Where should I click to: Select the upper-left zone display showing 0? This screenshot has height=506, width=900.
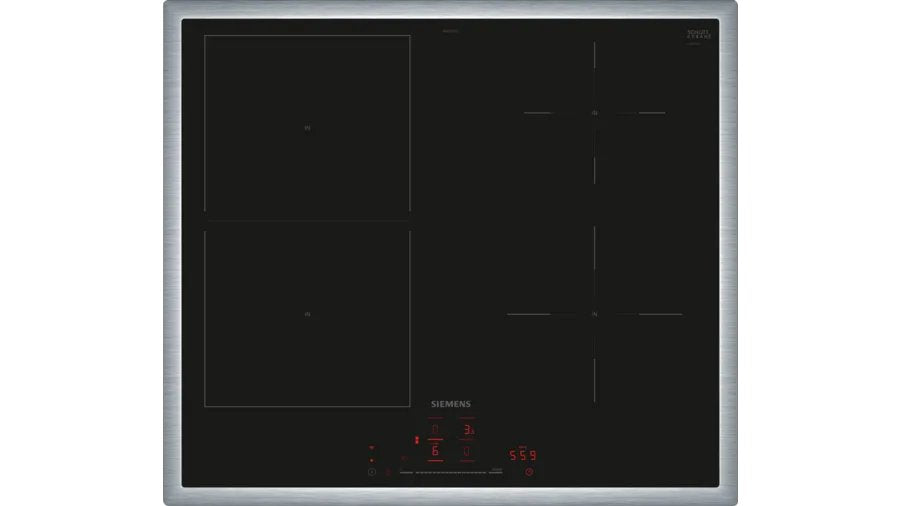click(x=435, y=430)
